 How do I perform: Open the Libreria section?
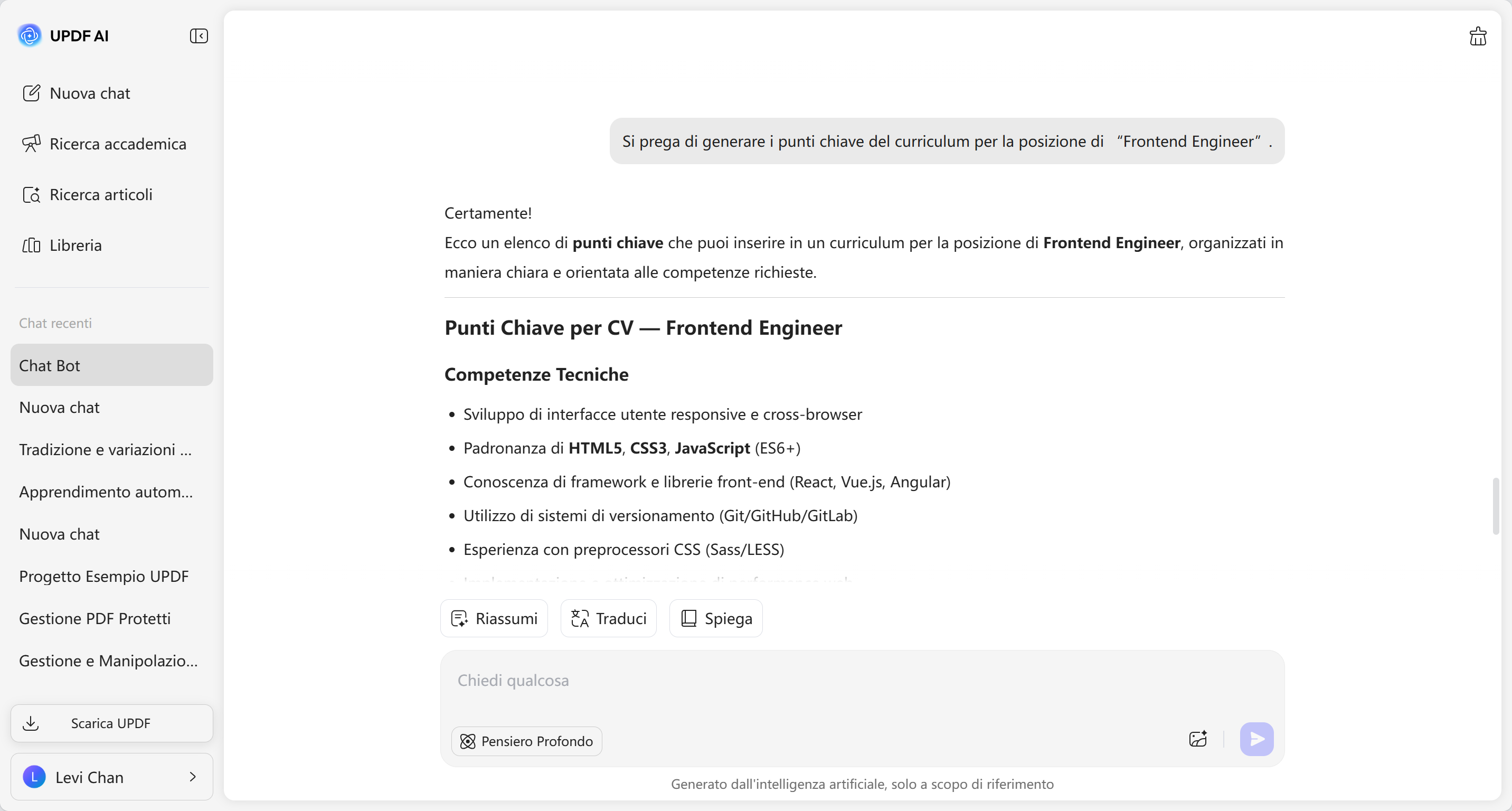(x=75, y=244)
